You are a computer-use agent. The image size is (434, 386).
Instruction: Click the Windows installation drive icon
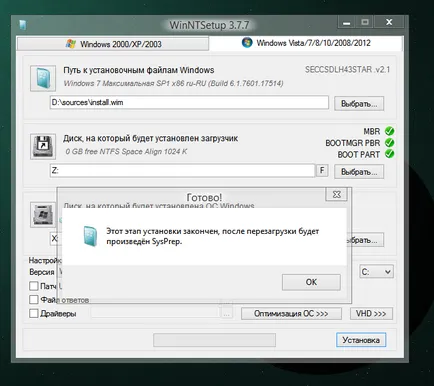point(43,215)
